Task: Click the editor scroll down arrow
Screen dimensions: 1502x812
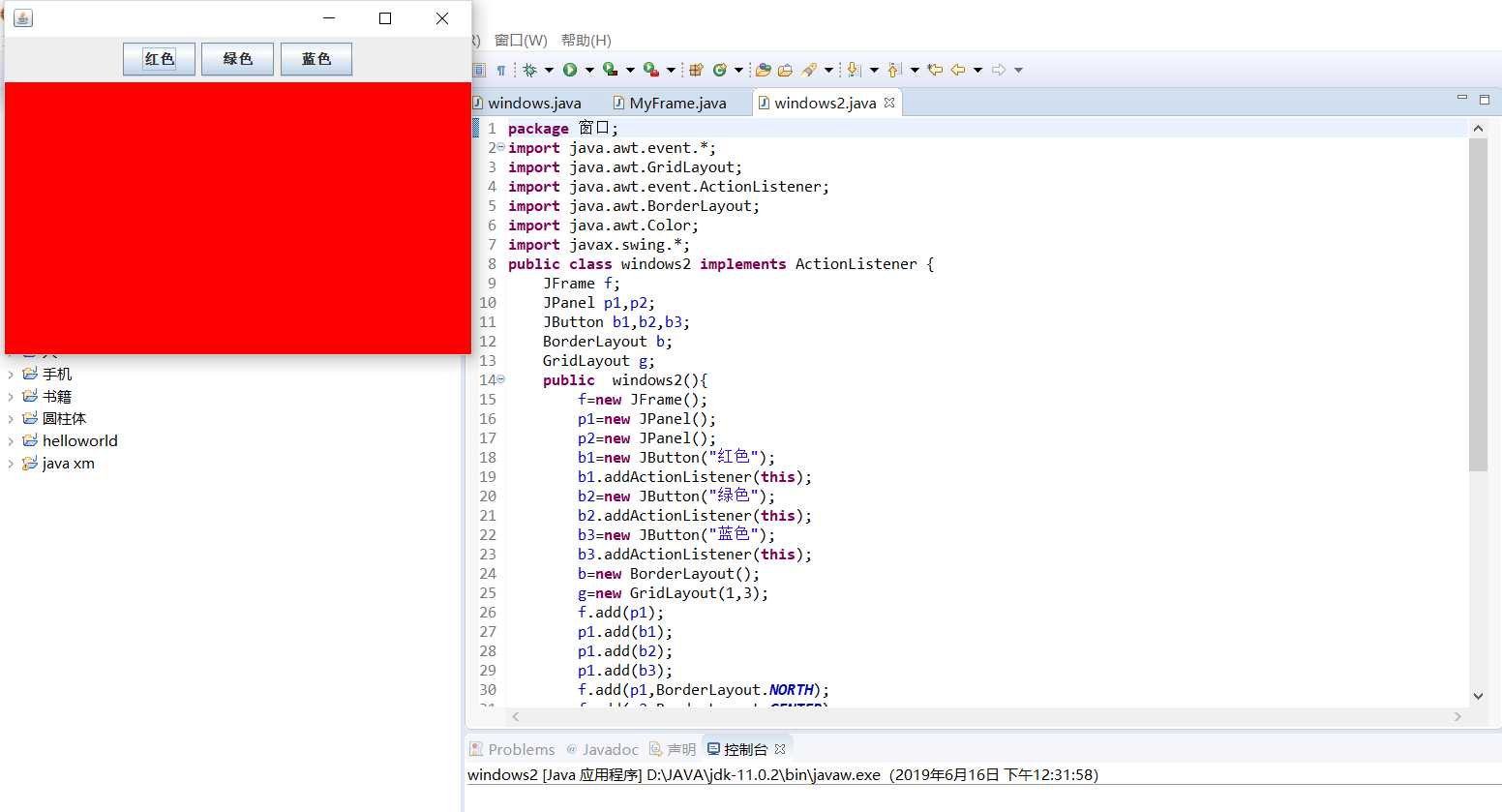Action: coord(1478,696)
